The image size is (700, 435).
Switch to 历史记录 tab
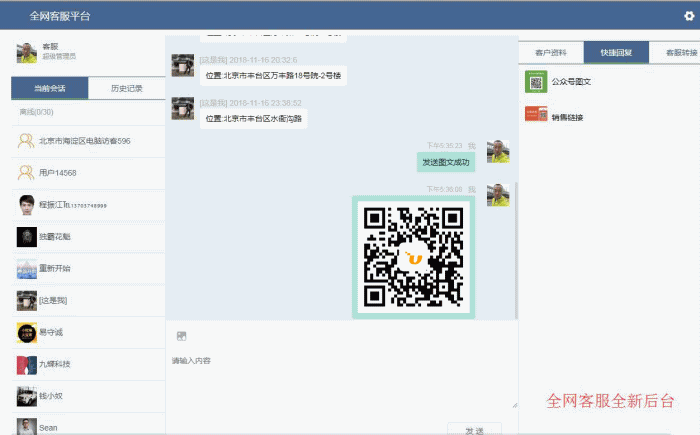click(126, 89)
